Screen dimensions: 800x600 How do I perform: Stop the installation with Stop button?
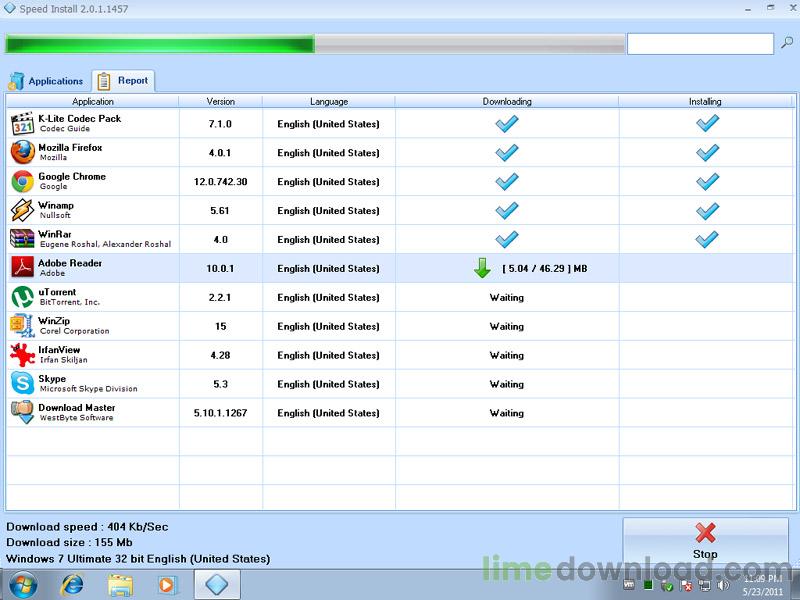pyautogui.click(x=705, y=542)
